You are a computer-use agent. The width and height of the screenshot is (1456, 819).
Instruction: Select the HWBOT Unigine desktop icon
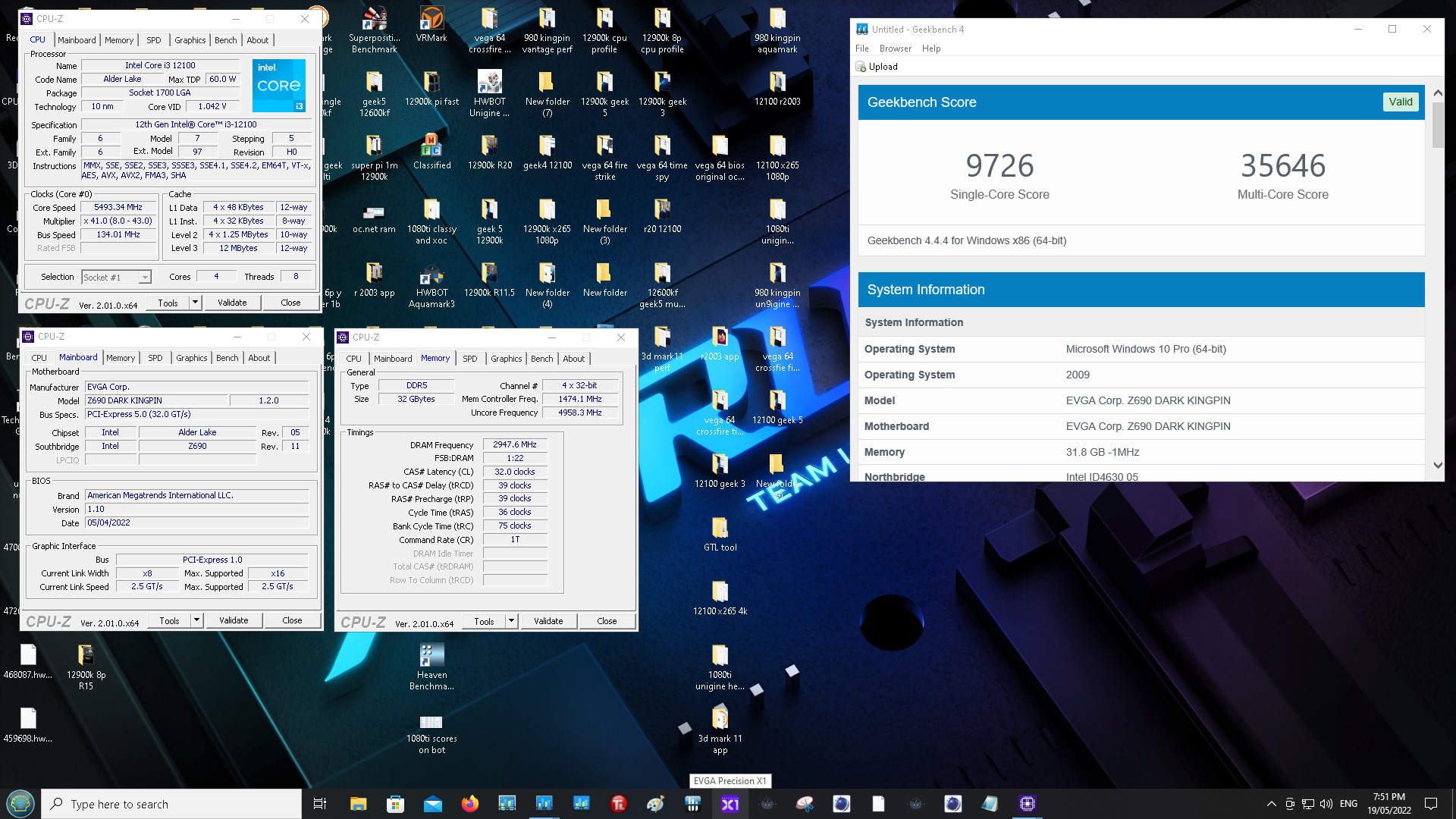pos(489,94)
